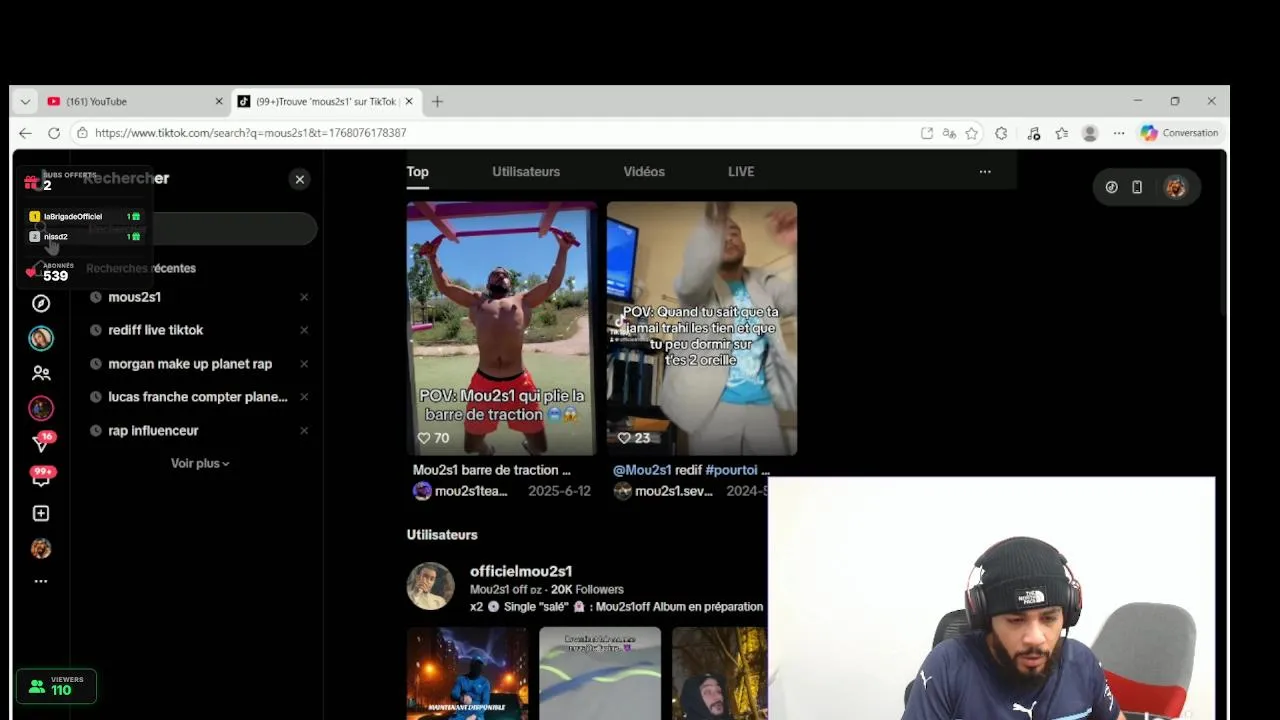Click the TikTok coins icon at top right

coord(1111,187)
